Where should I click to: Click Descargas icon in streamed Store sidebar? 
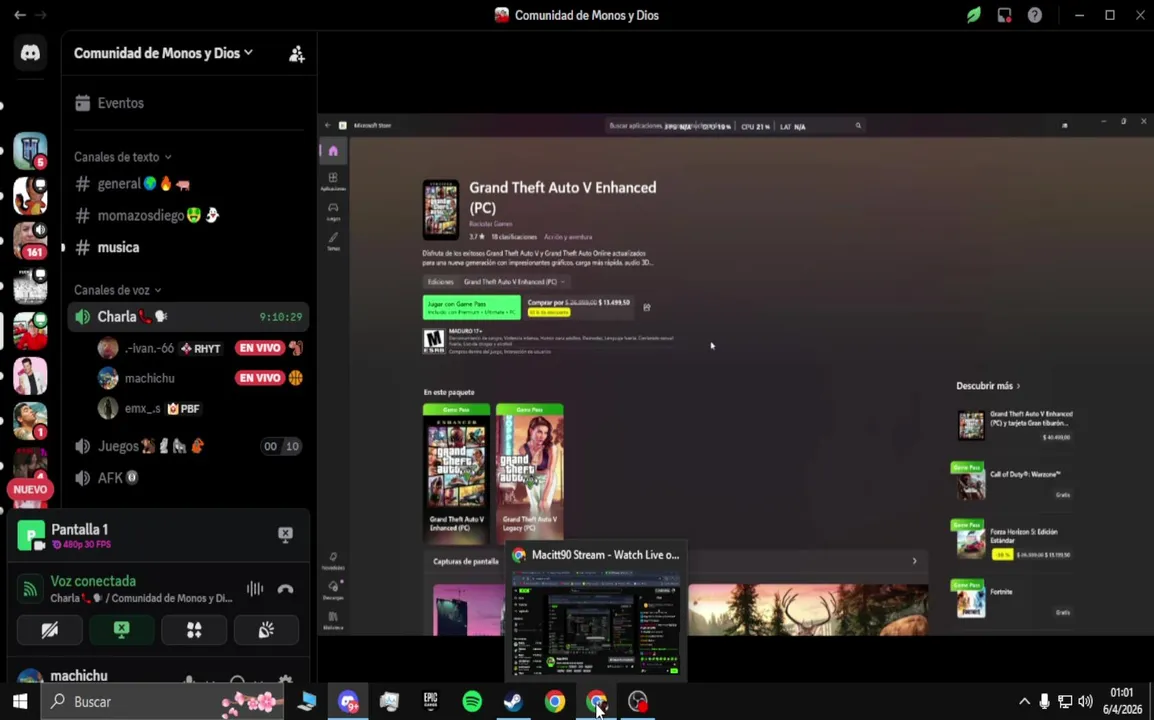tap(333, 590)
